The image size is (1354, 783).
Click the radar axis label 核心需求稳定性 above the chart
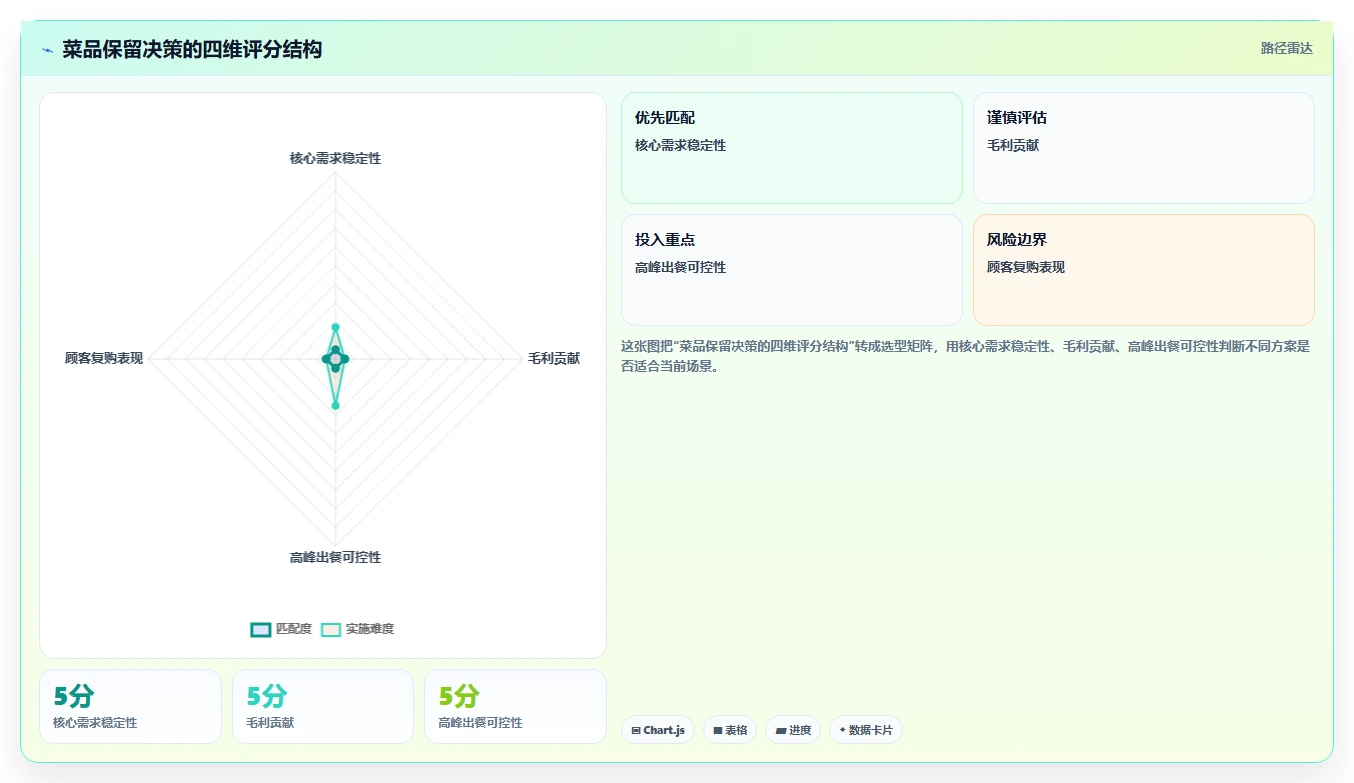click(335, 158)
